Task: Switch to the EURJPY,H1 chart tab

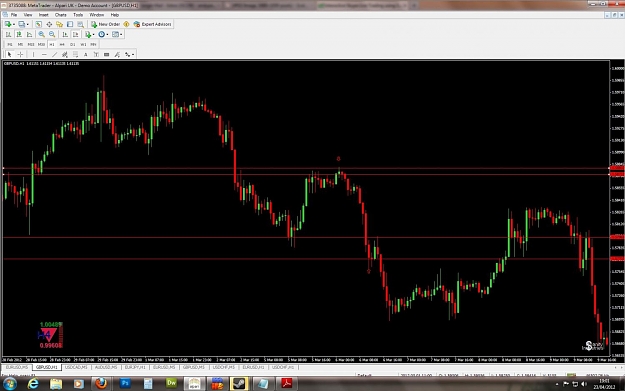Action: pos(135,367)
